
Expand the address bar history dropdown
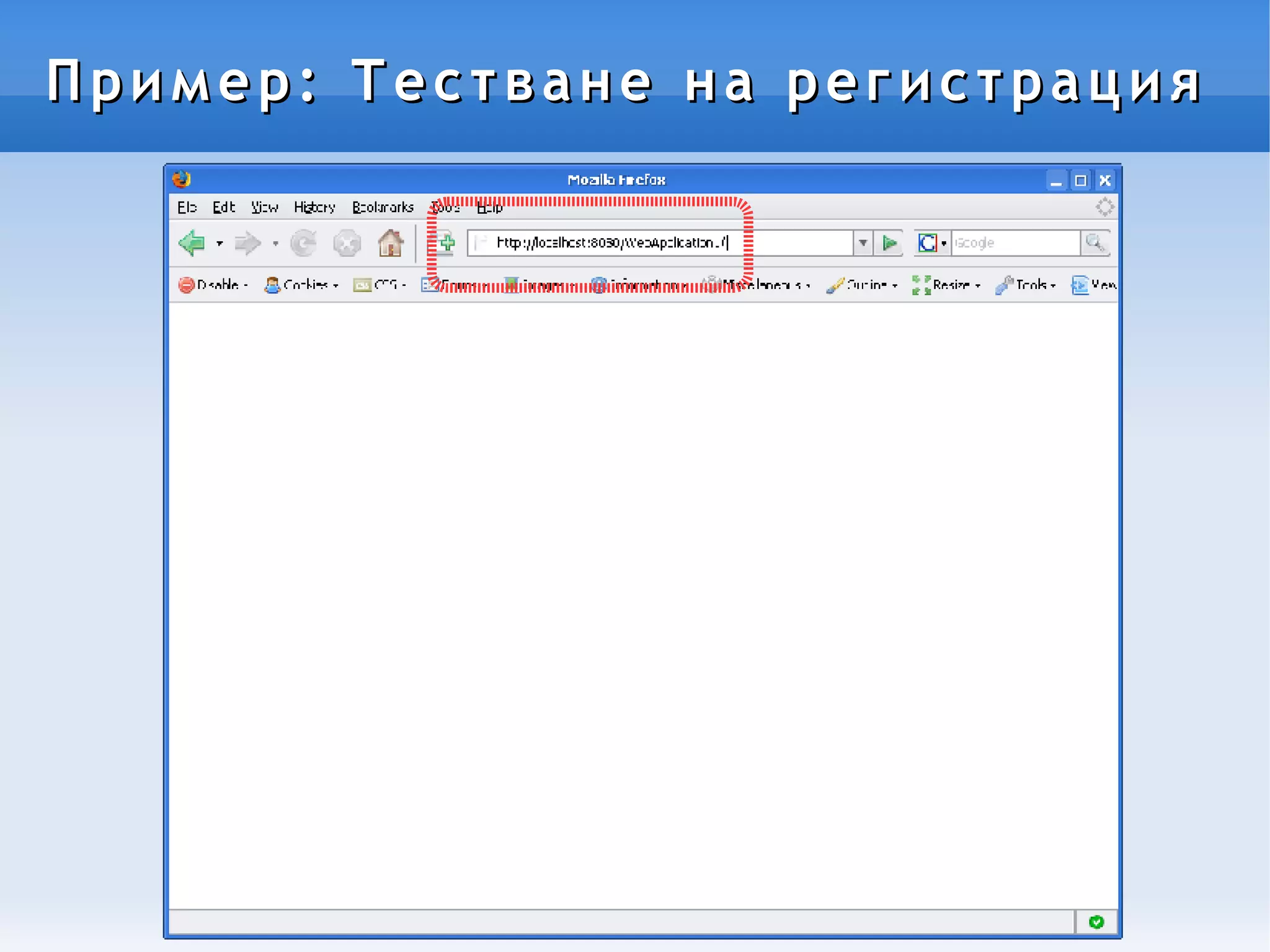pos(863,242)
